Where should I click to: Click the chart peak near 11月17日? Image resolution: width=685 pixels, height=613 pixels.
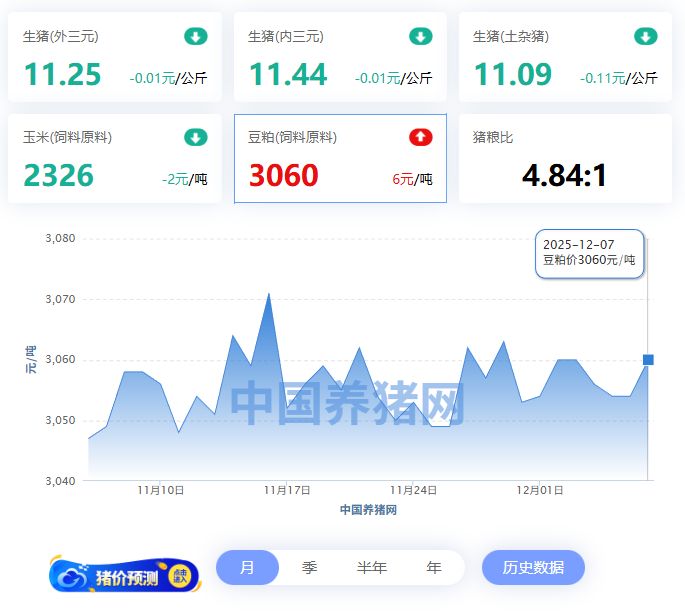(x=269, y=294)
